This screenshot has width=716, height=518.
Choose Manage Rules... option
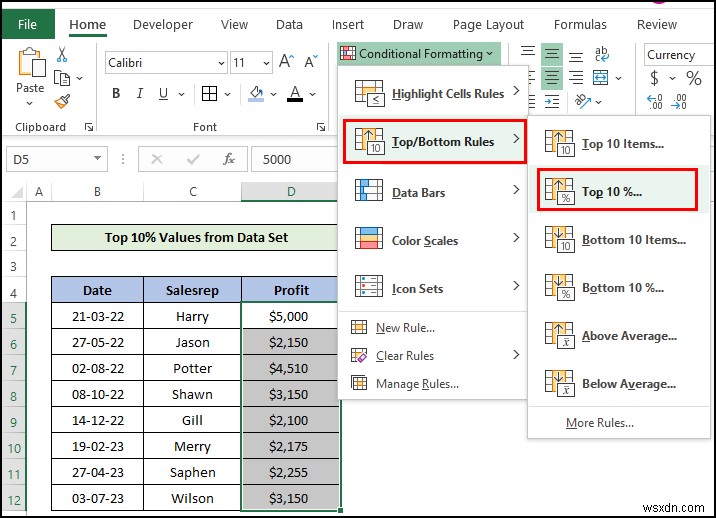(433, 384)
